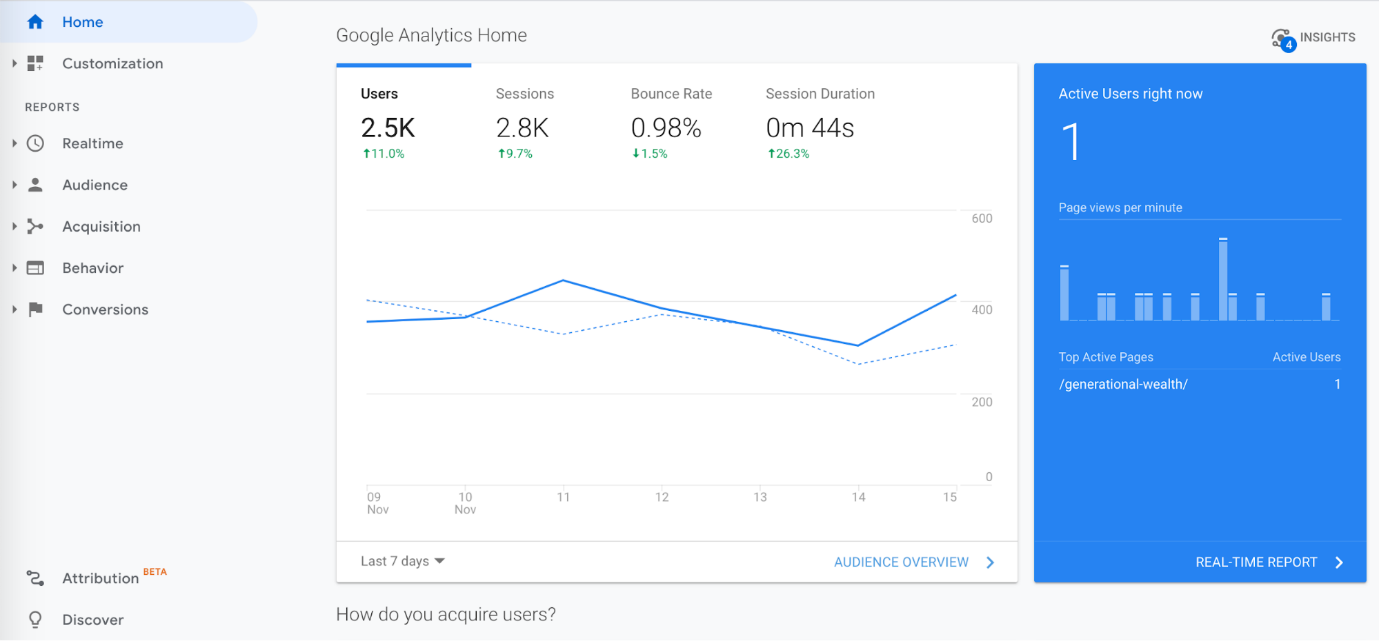Open the Insights panel
The width and height of the screenshot is (1379, 641).
click(x=1313, y=38)
